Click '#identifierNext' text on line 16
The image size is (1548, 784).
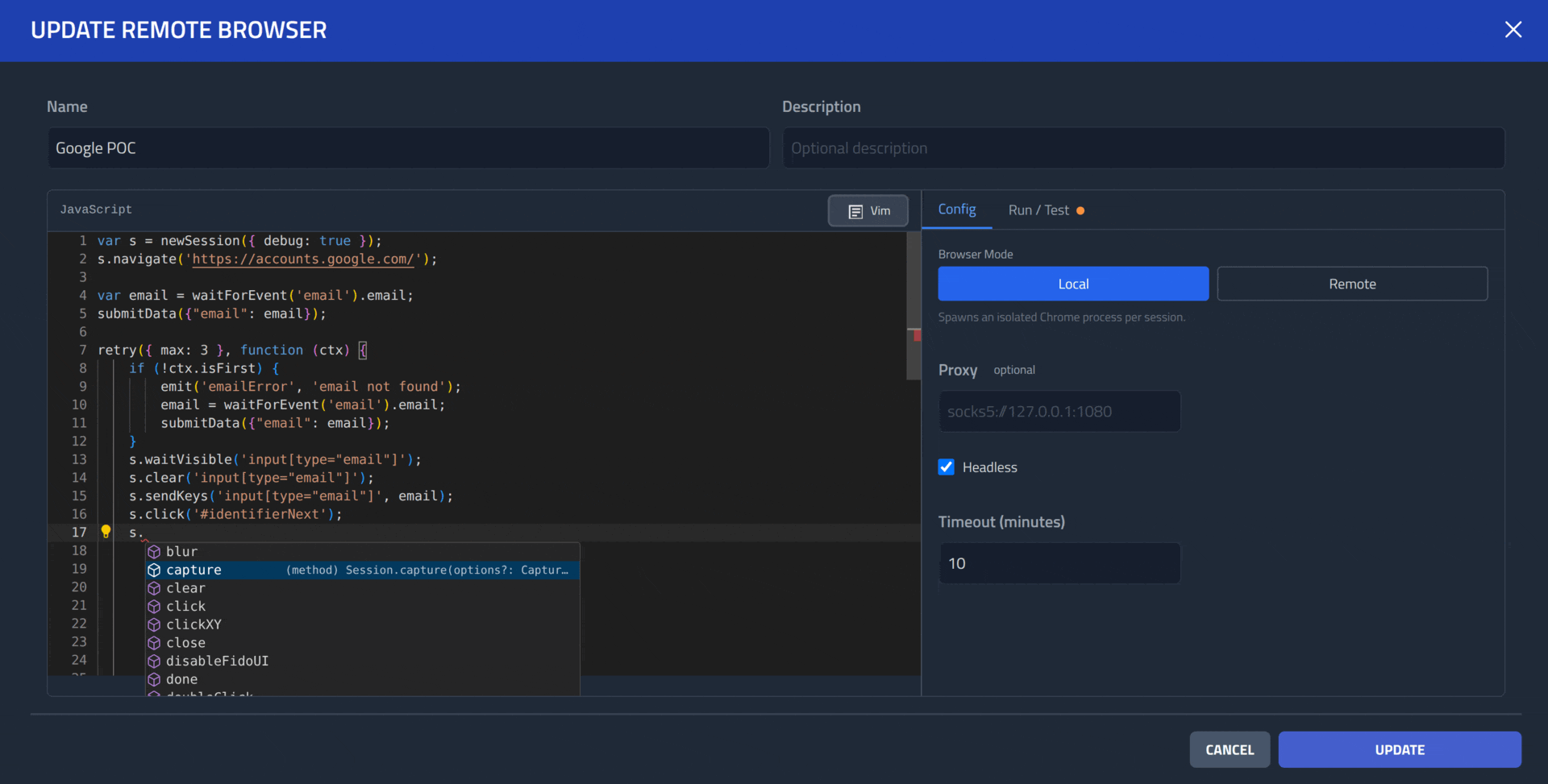click(260, 514)
